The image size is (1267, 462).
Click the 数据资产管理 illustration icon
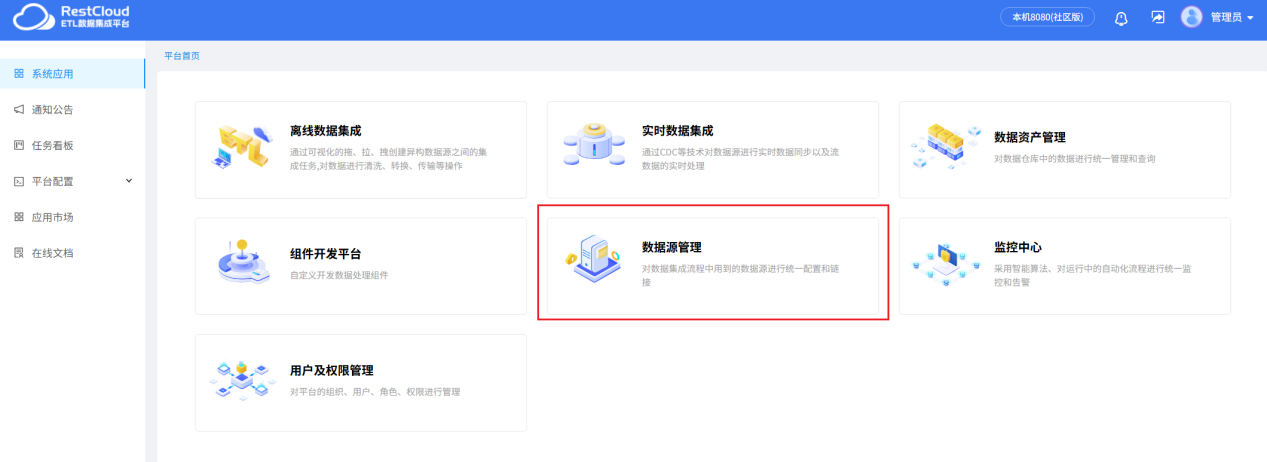pyautogui.click(x=946, y=148)
